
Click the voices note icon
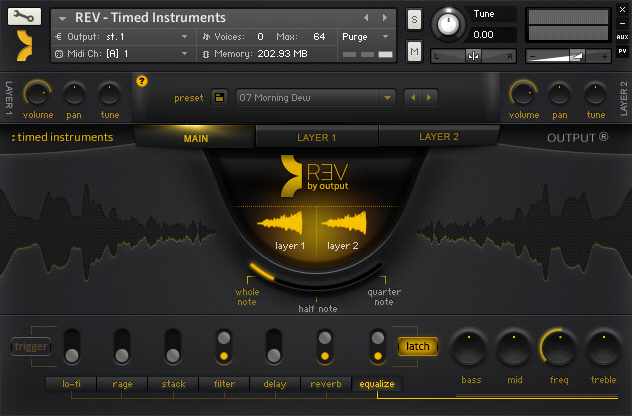click(x=206, y=37)
